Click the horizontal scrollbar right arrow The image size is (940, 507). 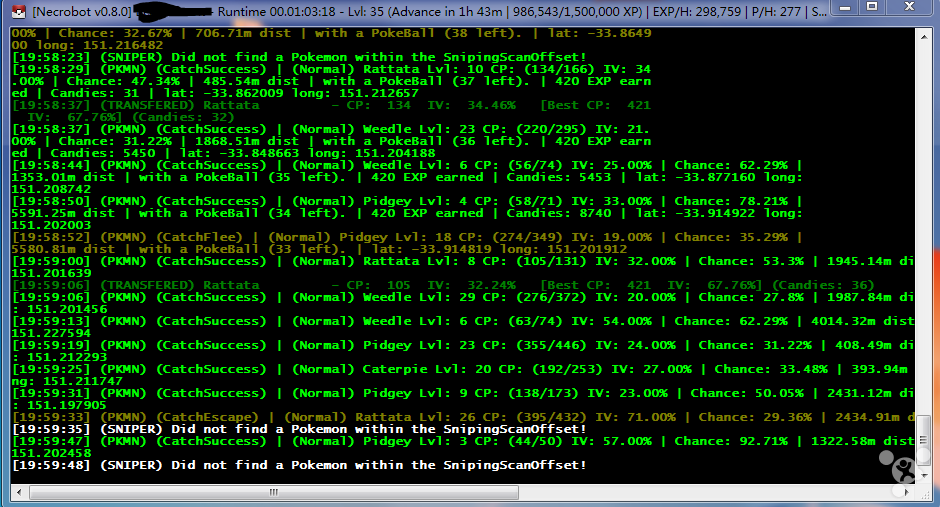(x=908, y=492)
